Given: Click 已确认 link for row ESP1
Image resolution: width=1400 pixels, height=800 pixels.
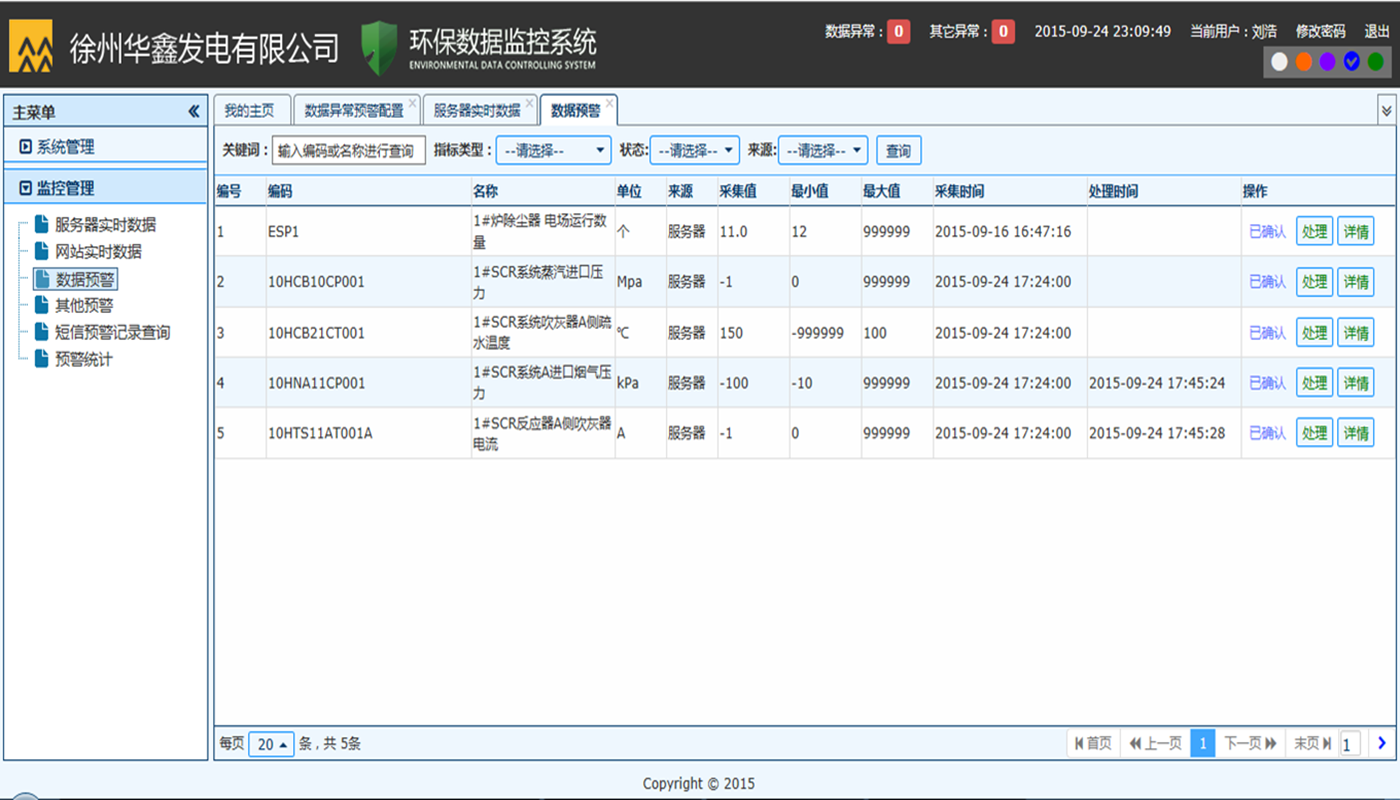Looking at the screenshot, I should click(1267, 231).
